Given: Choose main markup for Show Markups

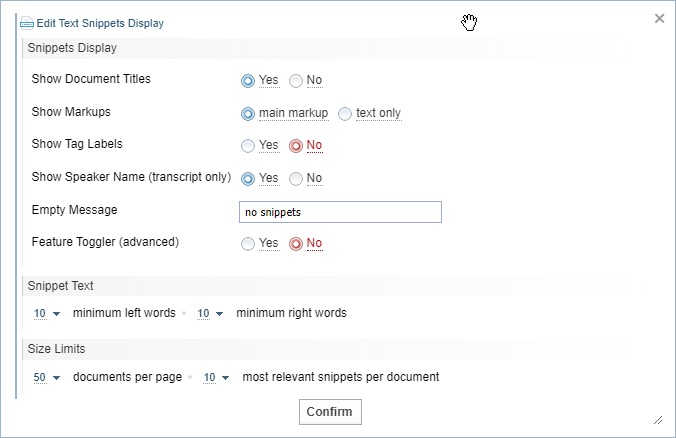Looking at the screenshot, I should coord(248,113).
